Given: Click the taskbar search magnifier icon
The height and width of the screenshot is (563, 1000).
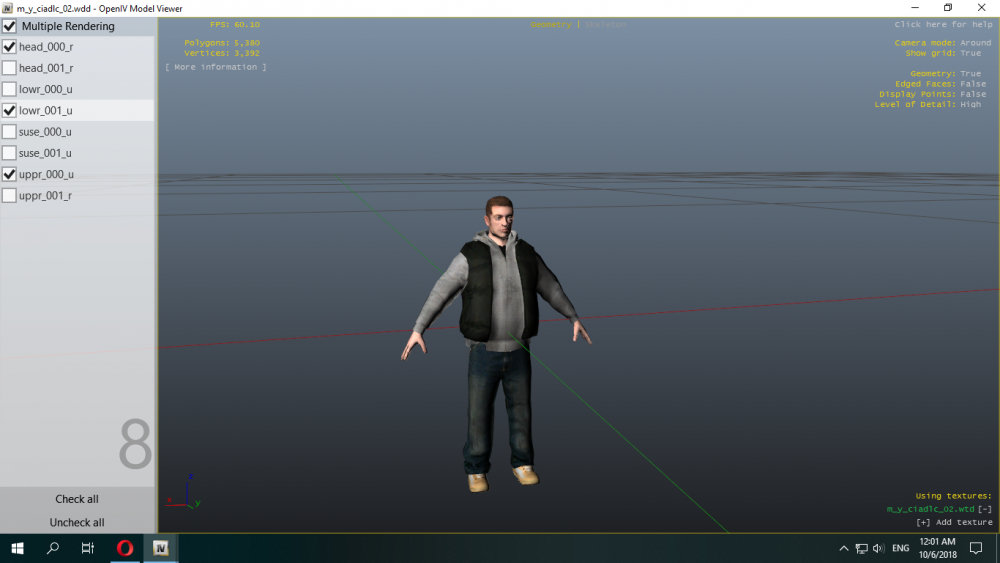Looking at the screenshot, I should (x=54, y=548).
